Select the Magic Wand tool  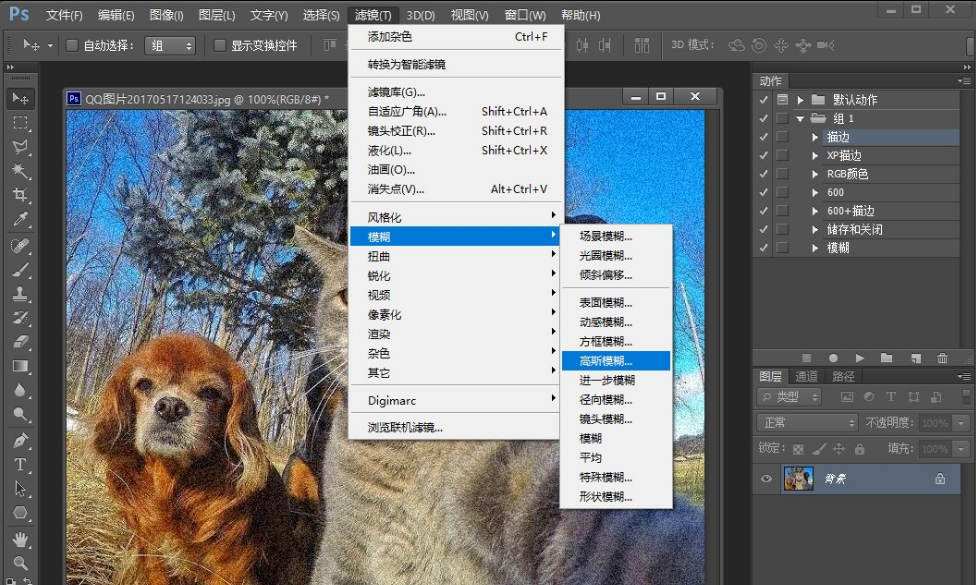(20, 171)
